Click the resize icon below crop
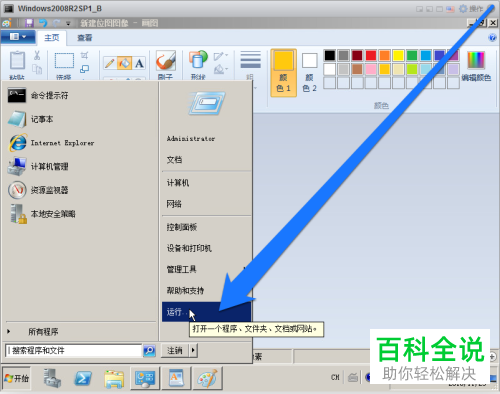The height and width of the screenshot is (394, 500). pos(85,69)
